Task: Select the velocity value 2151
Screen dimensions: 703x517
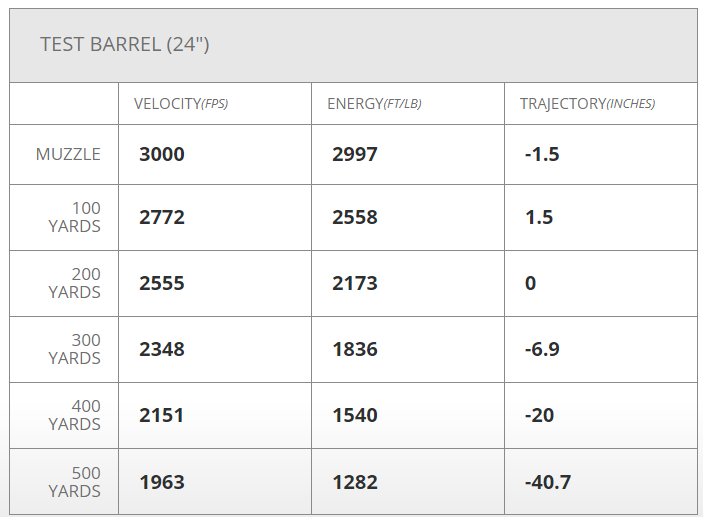Action: (162, 415)
